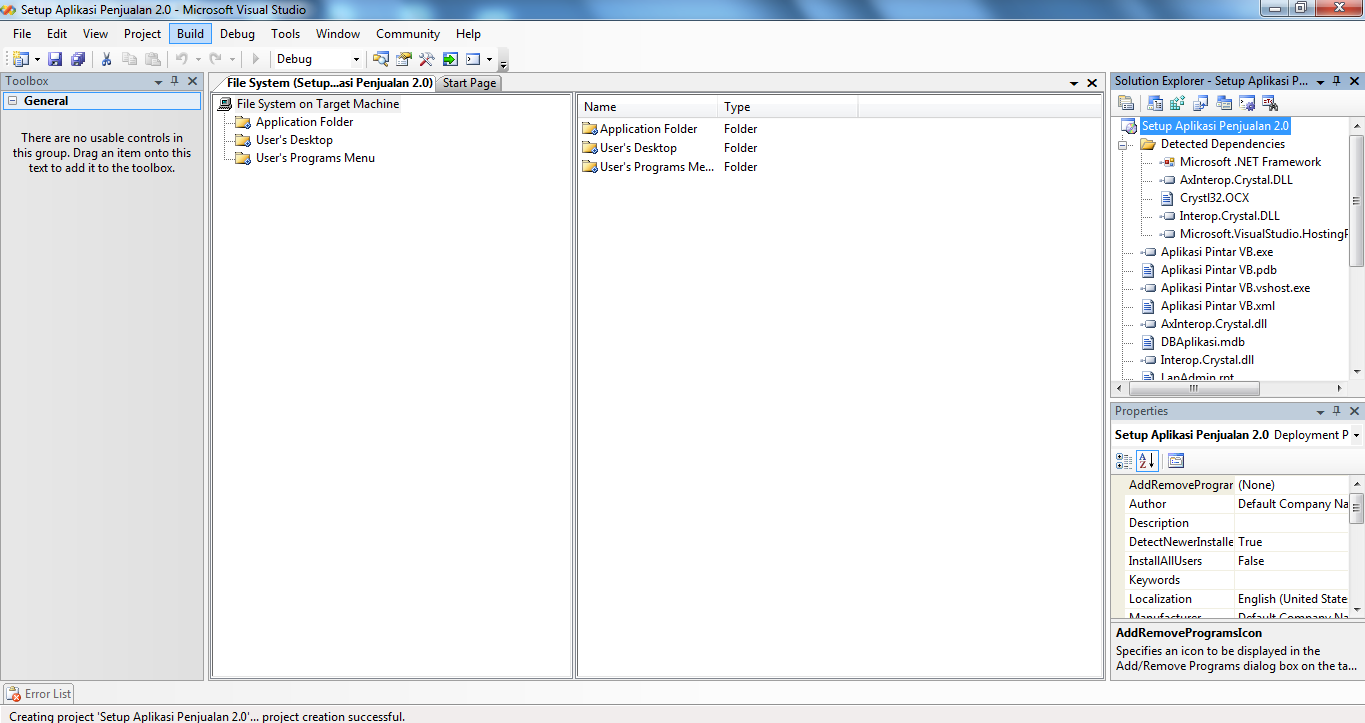
Task: Pin the Solution Explorer with auto-hide icon
Action: pos(1338,81)
